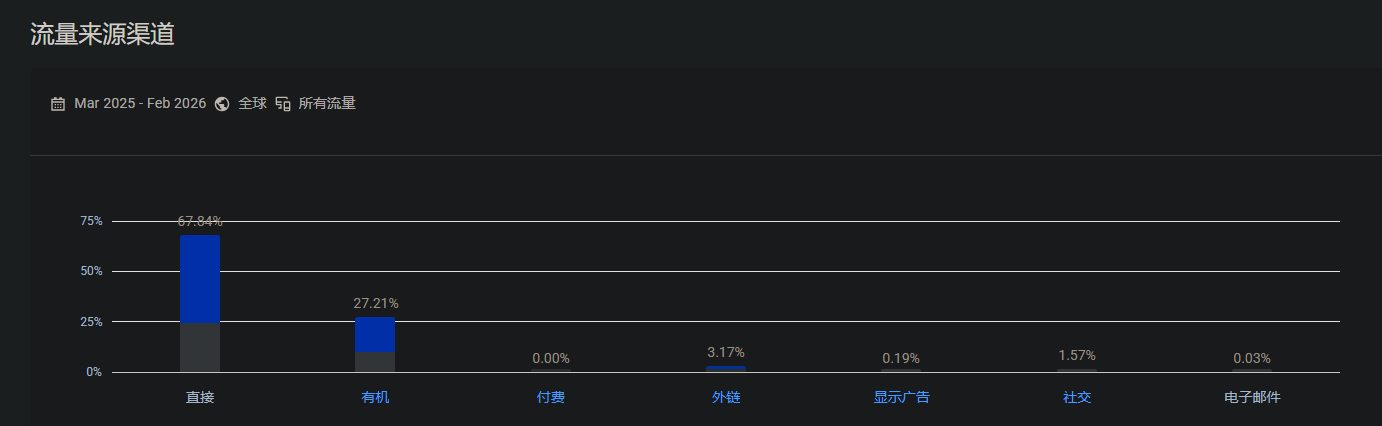This screenshot has height=426, width=1382.
Task: Click the small 外链 bar
Action: 726,368
